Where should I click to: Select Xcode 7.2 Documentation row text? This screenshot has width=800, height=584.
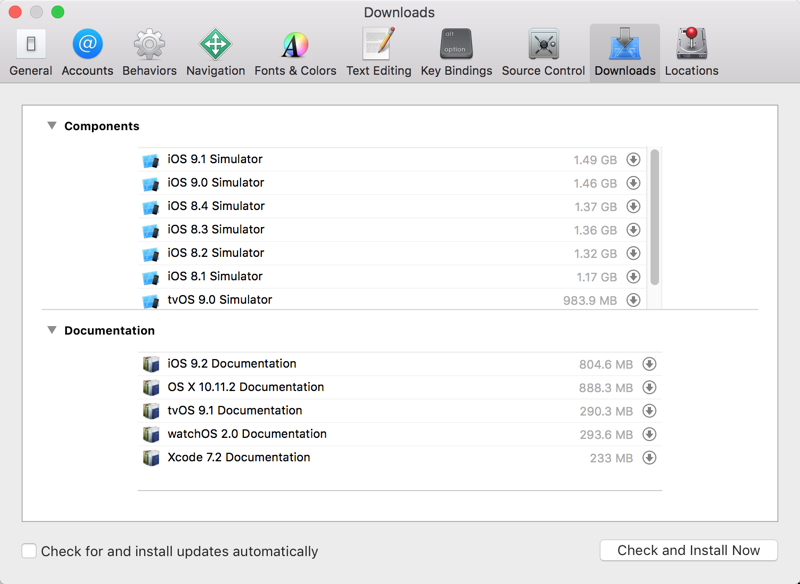point(239,458)
